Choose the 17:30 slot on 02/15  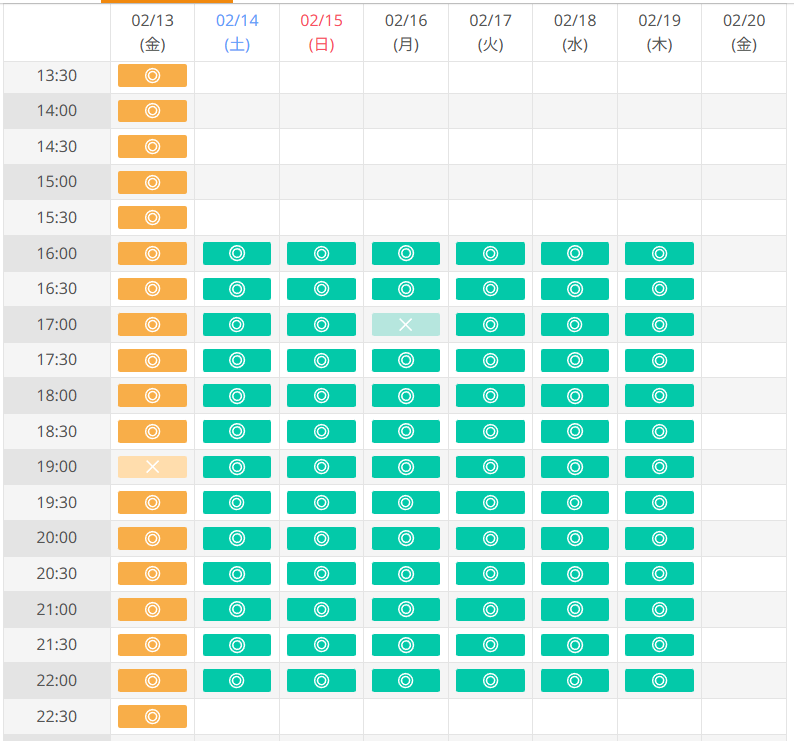click(321, 360)
